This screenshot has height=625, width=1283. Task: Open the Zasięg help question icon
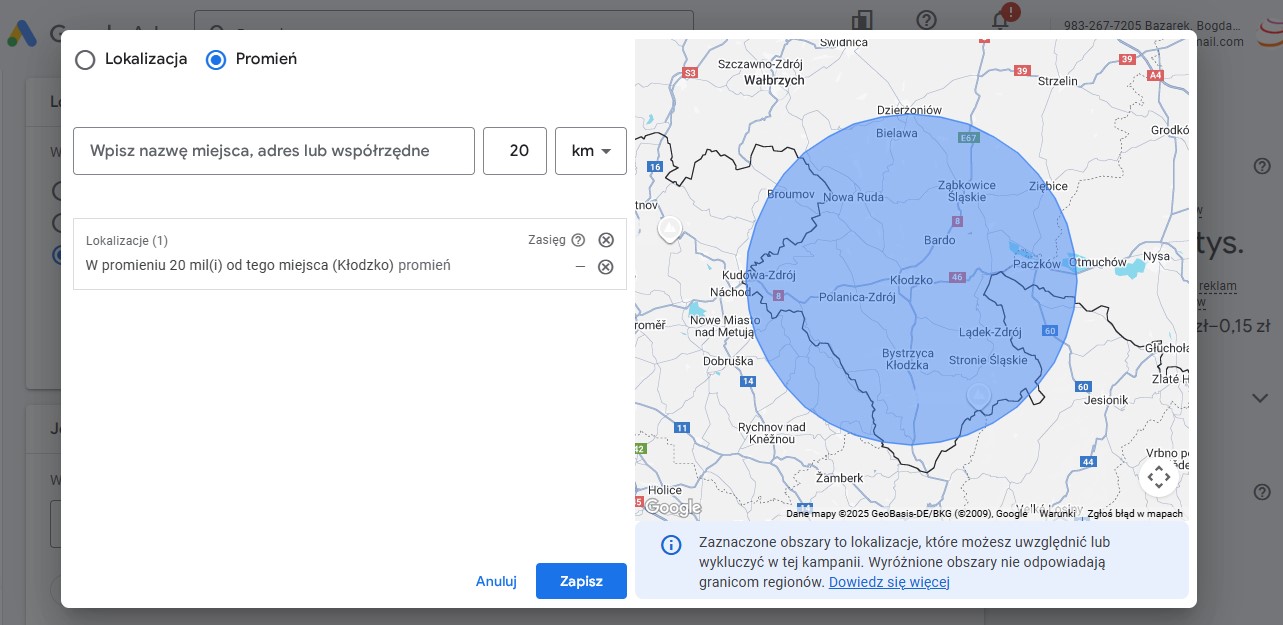pos(578,240)
